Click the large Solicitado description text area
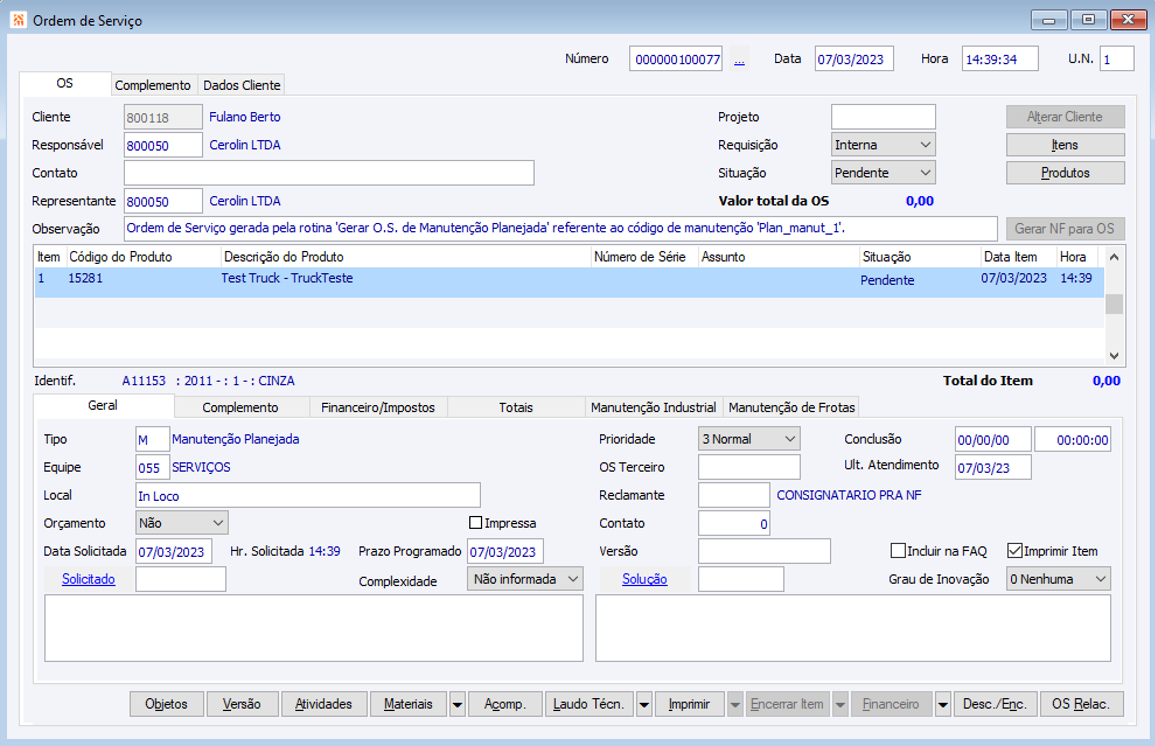Viewport: 1155px width, 746px height. pos(314,628)
